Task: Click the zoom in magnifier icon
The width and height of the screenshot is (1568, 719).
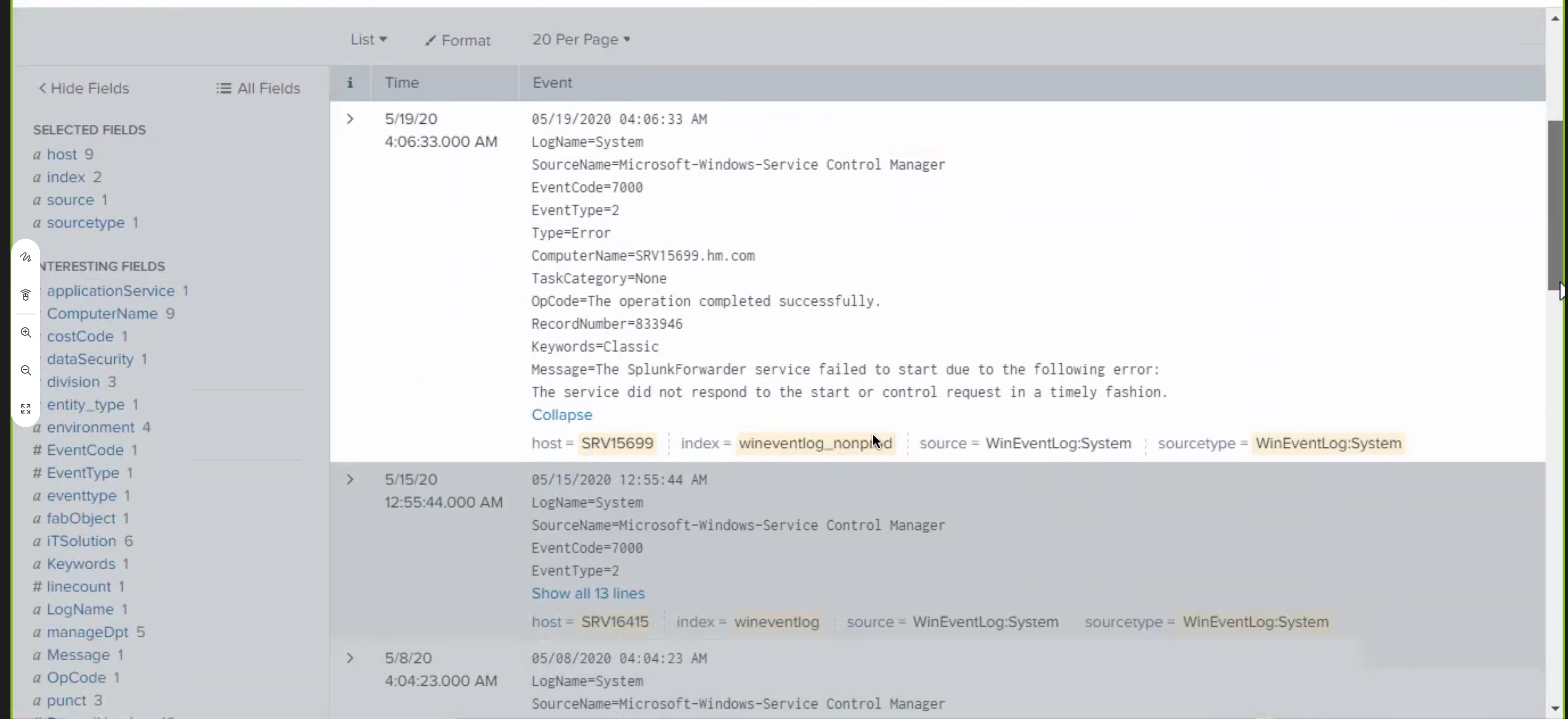Action: 25,332
